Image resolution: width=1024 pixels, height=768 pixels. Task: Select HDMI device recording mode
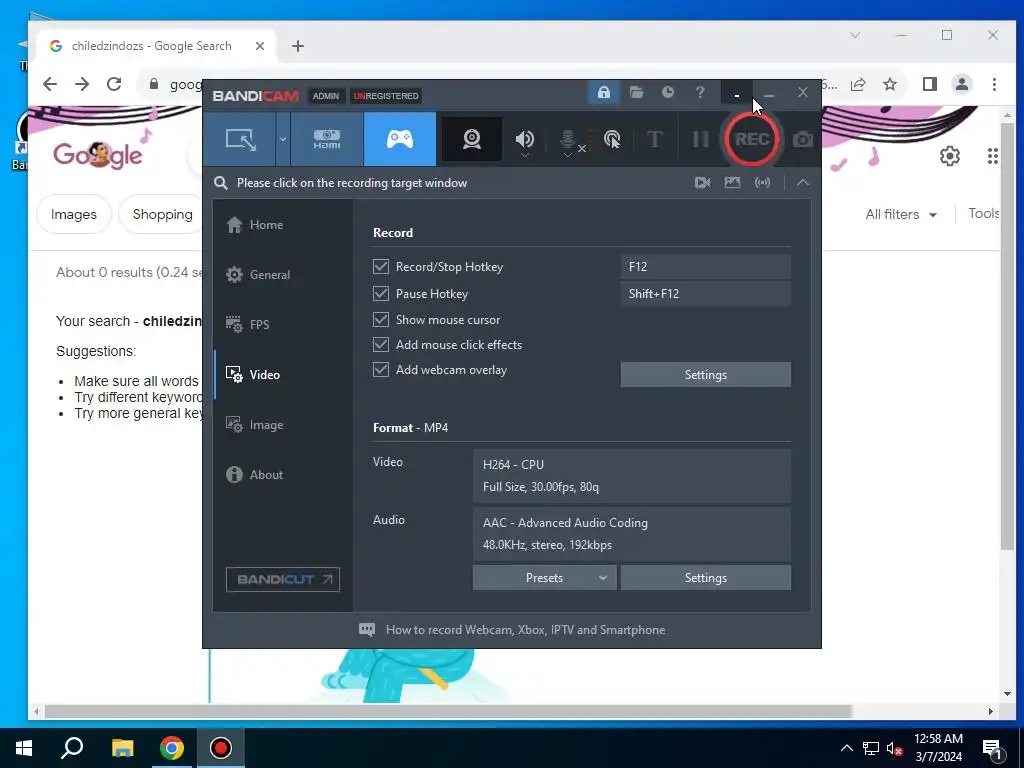[327, 139]
